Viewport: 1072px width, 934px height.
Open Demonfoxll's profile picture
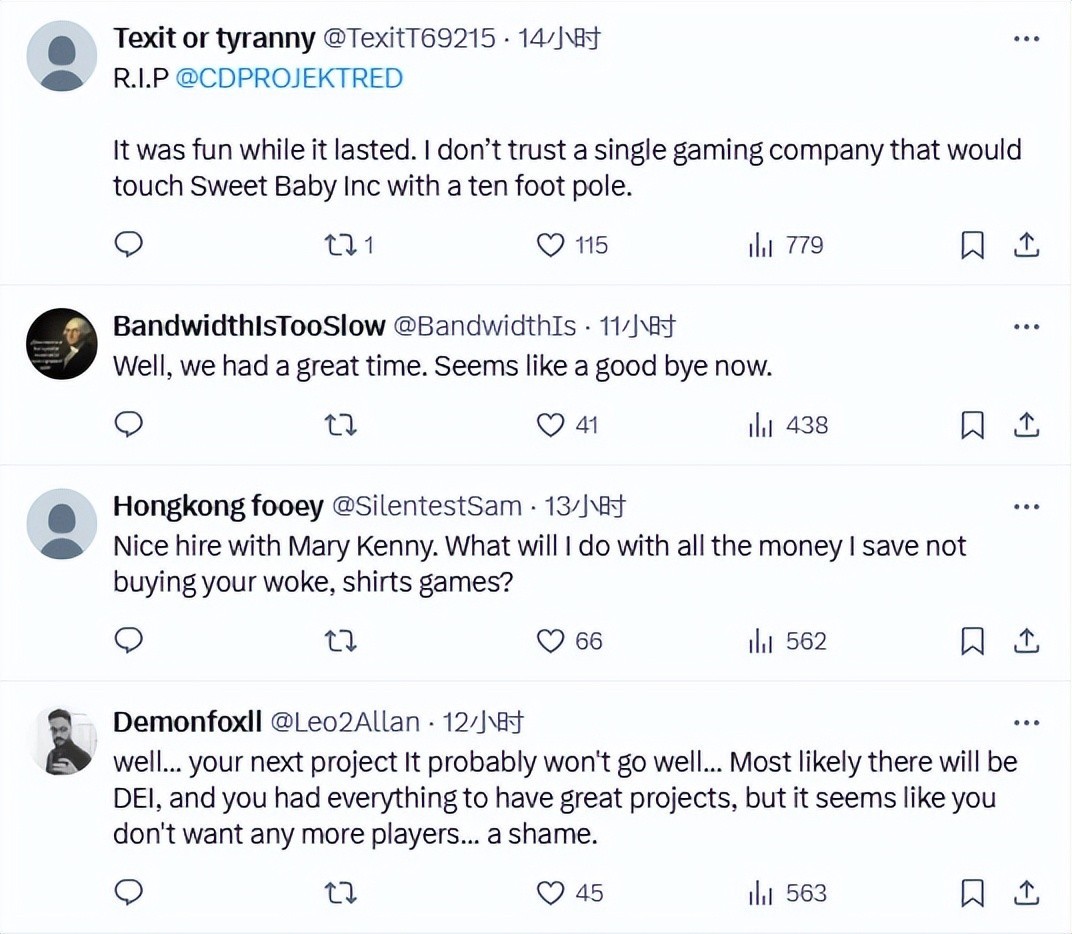tap(61, 740)
